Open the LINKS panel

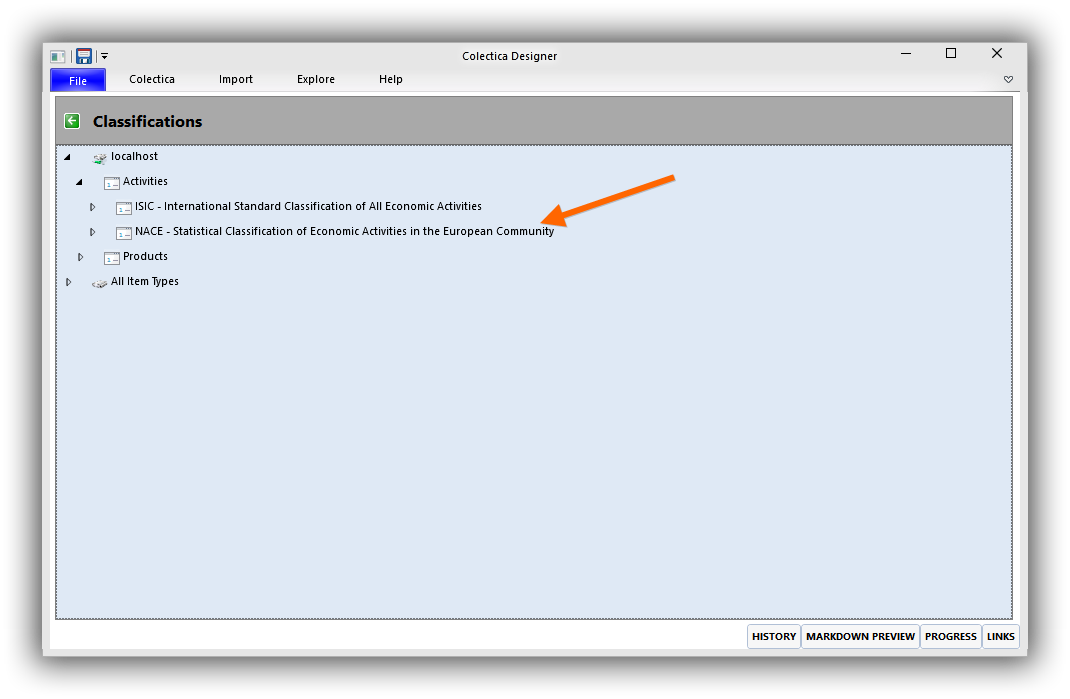pyautogui.click(x=1000, y=636)
